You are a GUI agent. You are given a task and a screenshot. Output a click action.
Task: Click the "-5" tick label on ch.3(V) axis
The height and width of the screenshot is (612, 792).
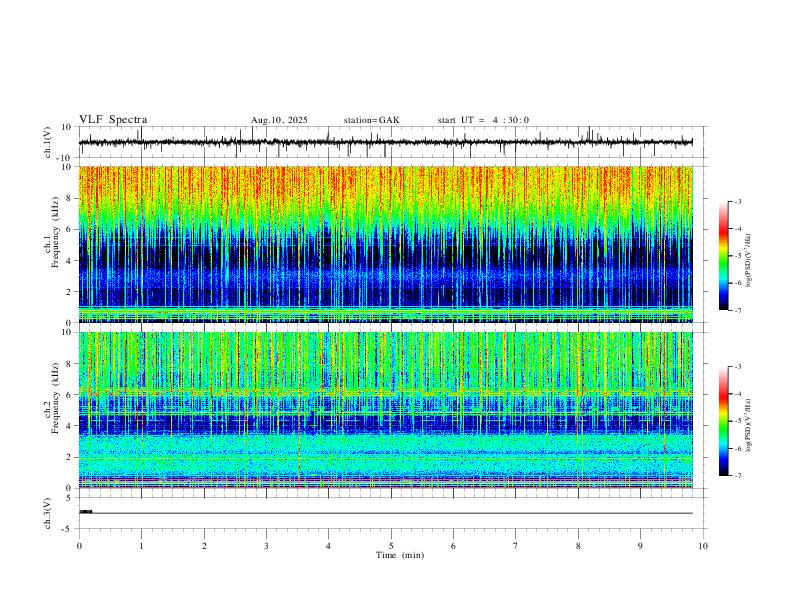pos(67,529)
